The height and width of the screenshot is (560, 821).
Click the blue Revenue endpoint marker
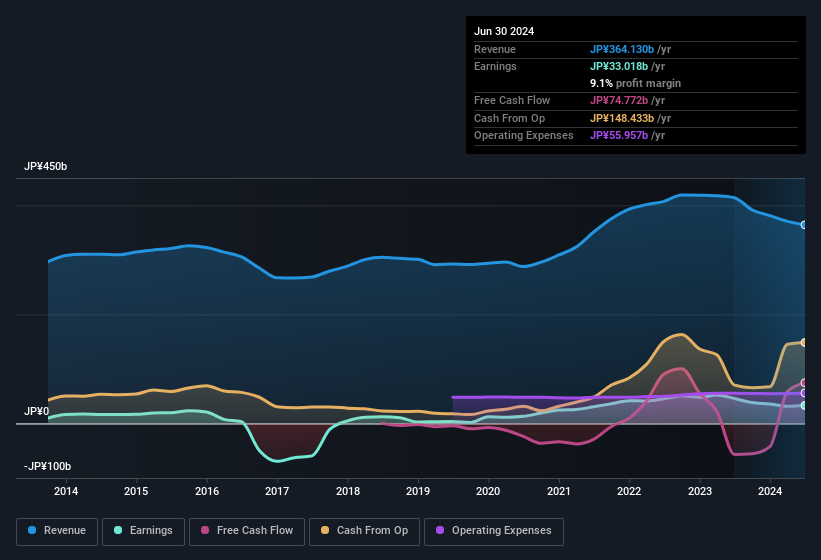(x=804, y=225)
